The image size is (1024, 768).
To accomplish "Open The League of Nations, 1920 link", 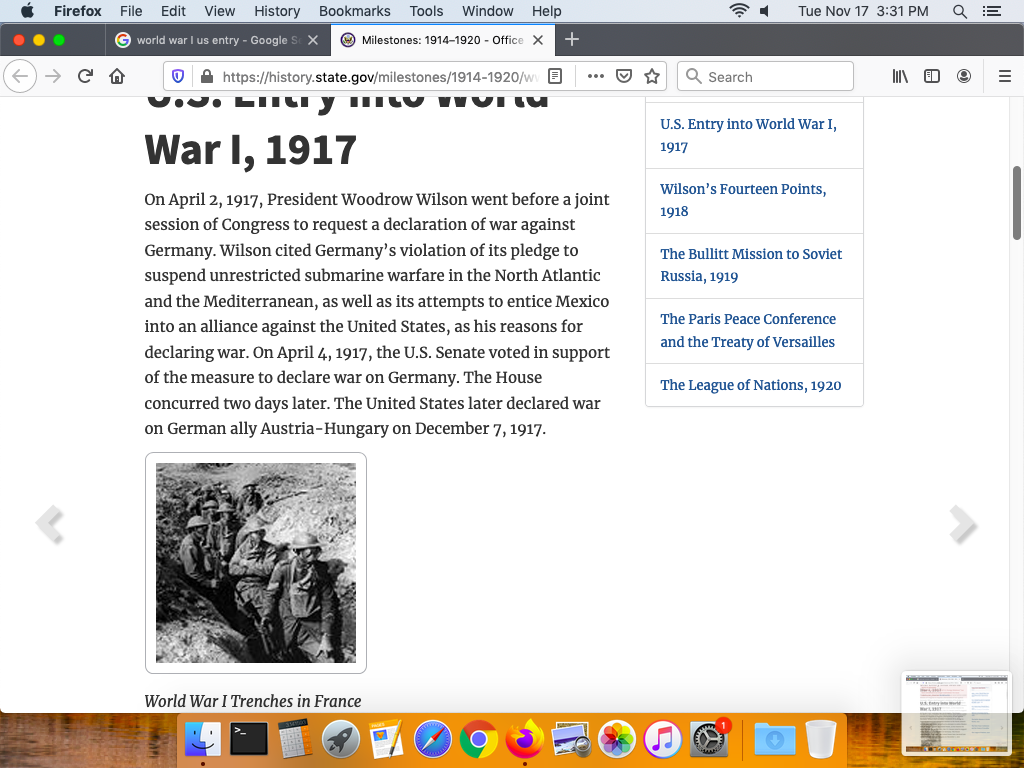I will (750, 385).
